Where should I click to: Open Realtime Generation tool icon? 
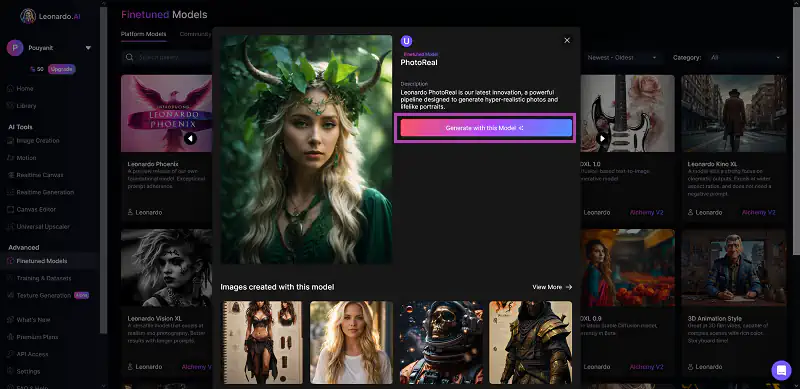pyautogui.click(x=10, y=192)
